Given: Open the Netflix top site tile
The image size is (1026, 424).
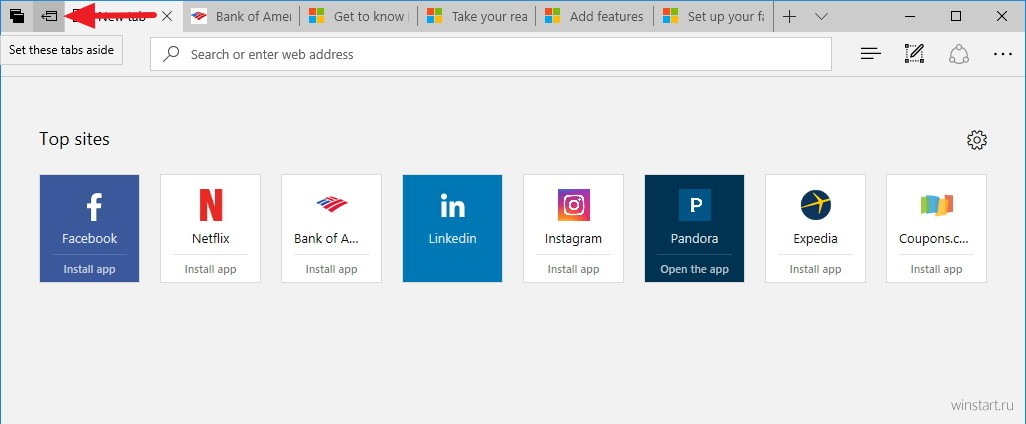Looking at the screenshot, I should click(211, 228).
